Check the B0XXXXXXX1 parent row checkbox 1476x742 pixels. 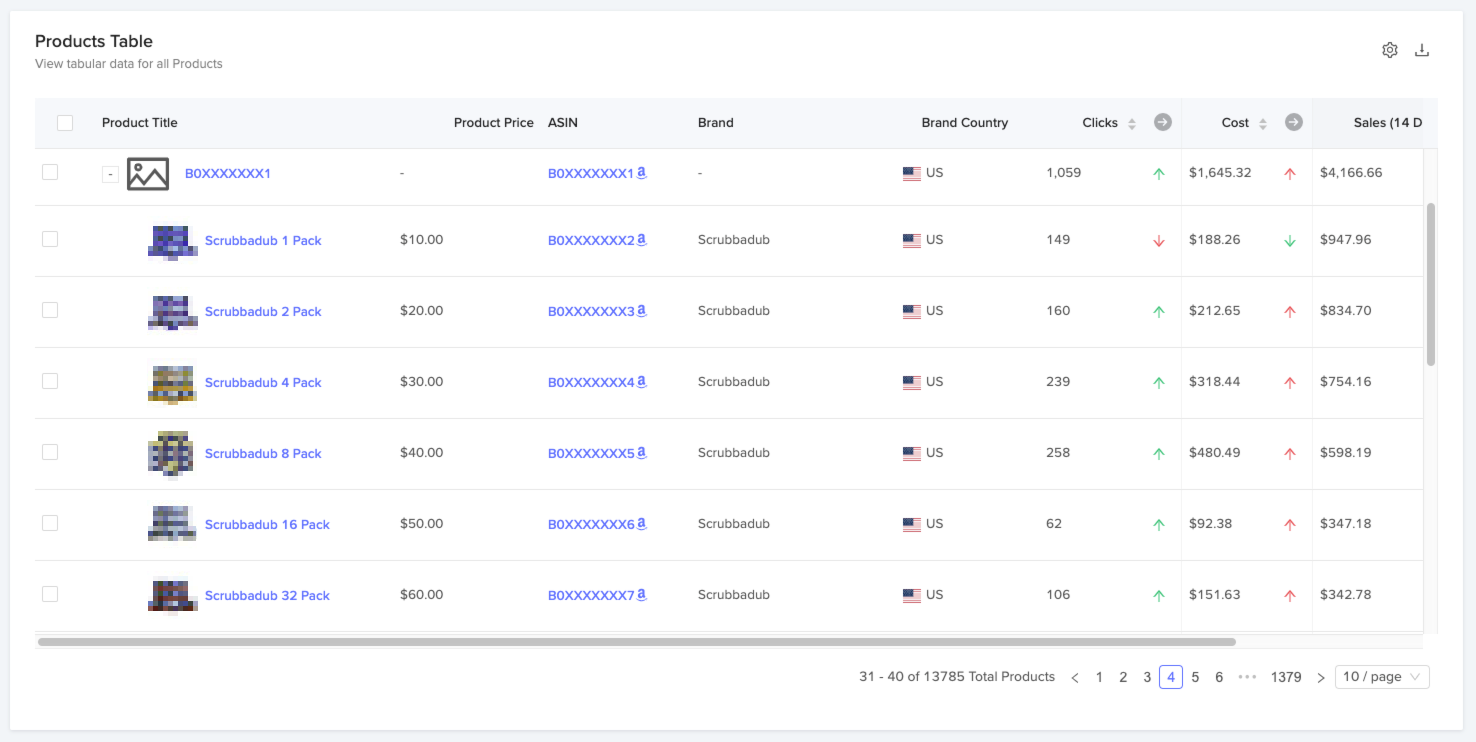[50, 172]
